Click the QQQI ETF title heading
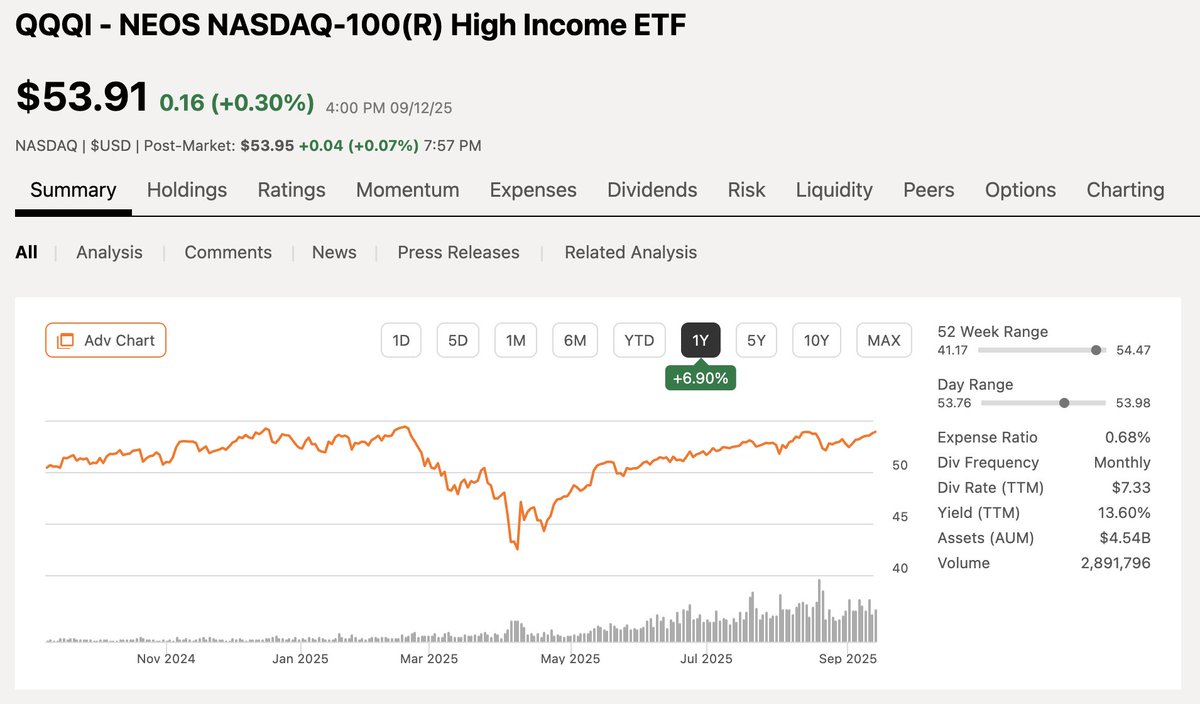This screenshot has width=1200, height=704. (351, 25)
